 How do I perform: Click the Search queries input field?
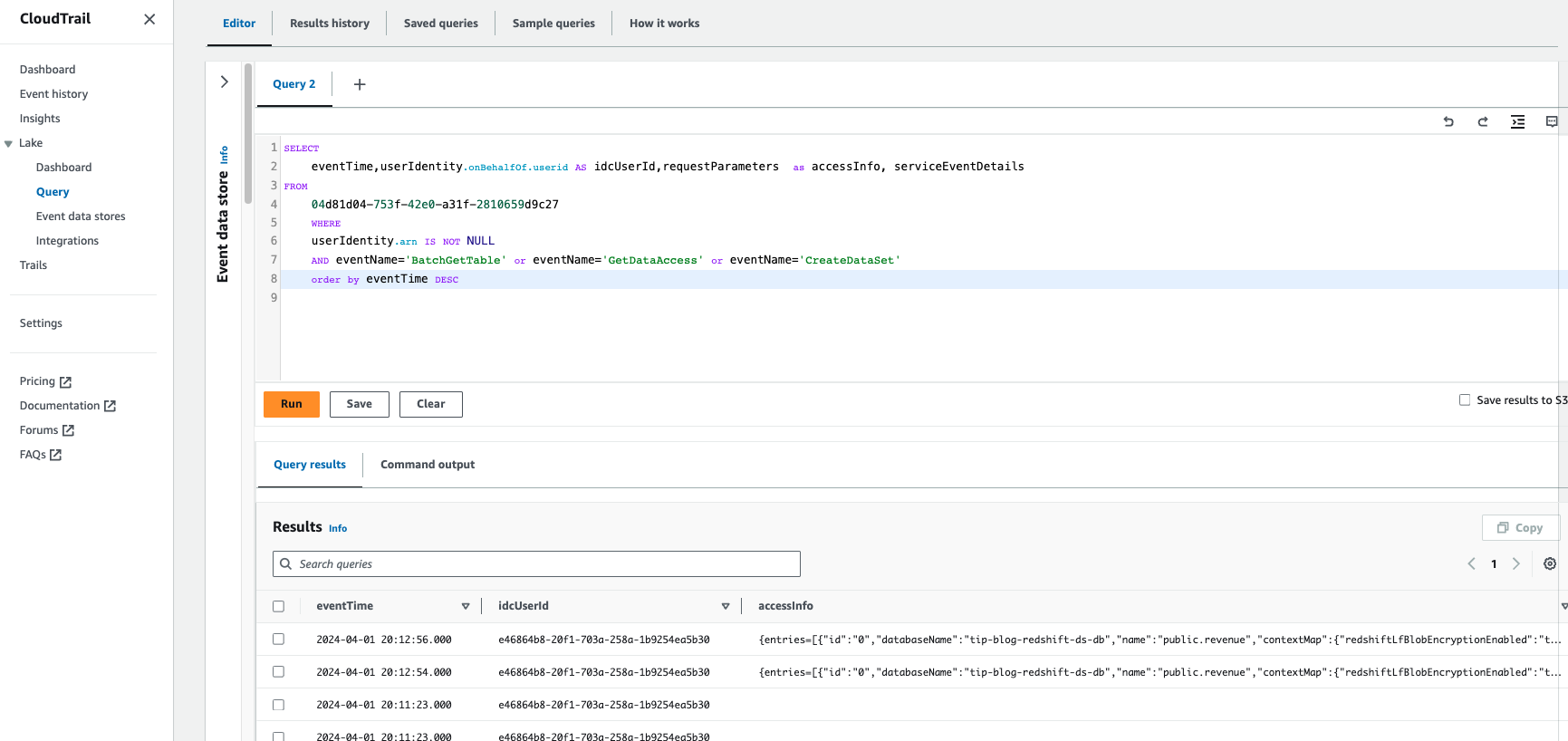point(536,563)
